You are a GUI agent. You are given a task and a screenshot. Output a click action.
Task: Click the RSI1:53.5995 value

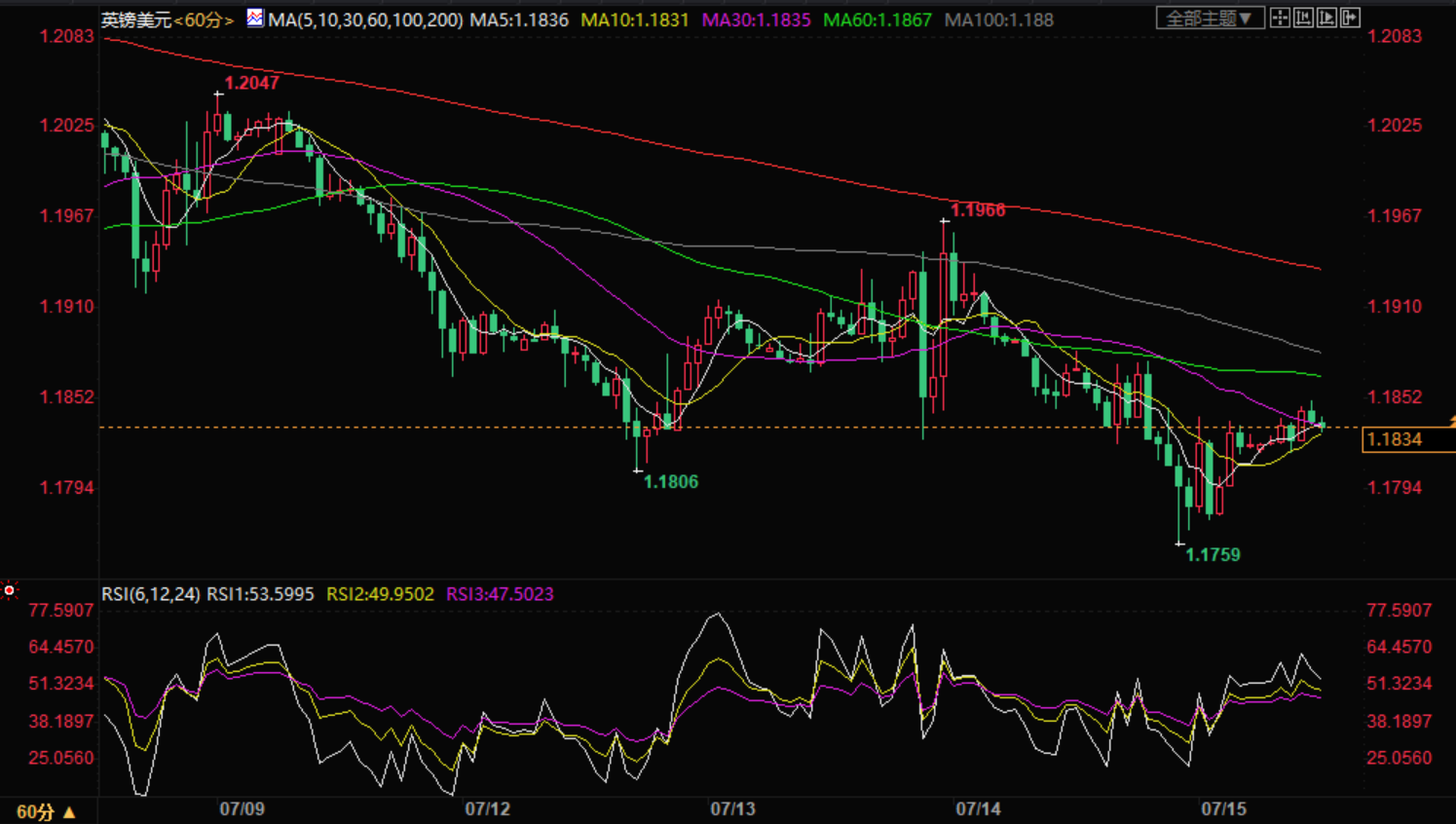[x=261, y=594]
